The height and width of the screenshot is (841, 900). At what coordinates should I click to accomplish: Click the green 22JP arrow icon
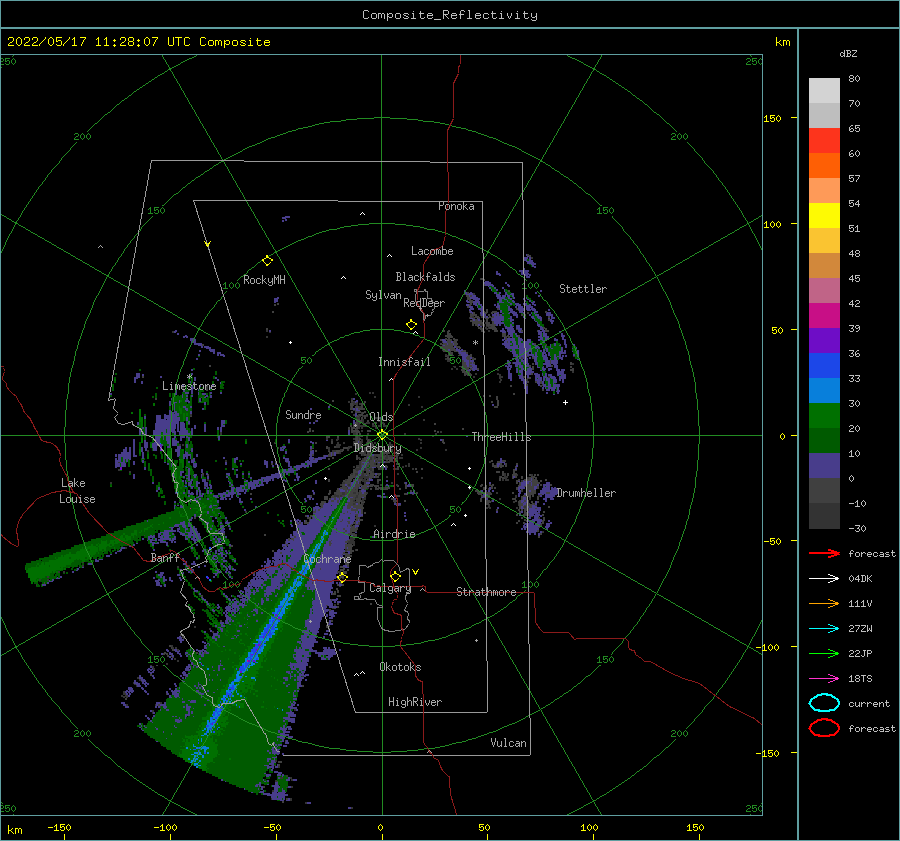click(x=824, y=653)
